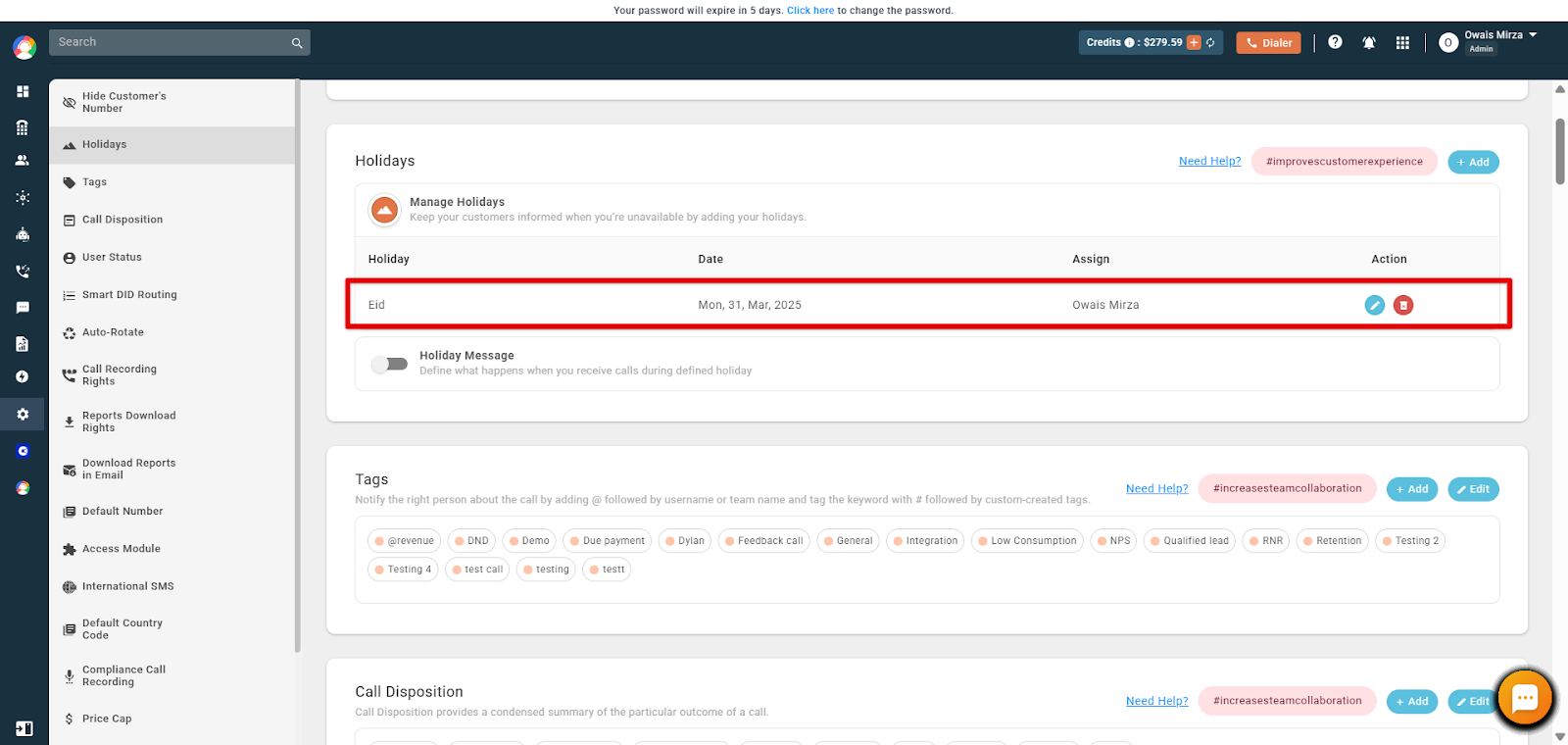Open Need Help link in Holidays

(1209, 162)
